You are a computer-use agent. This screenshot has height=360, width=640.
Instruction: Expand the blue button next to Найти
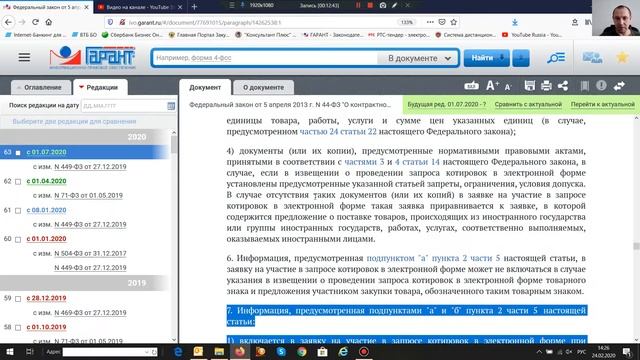coord(521,58)
